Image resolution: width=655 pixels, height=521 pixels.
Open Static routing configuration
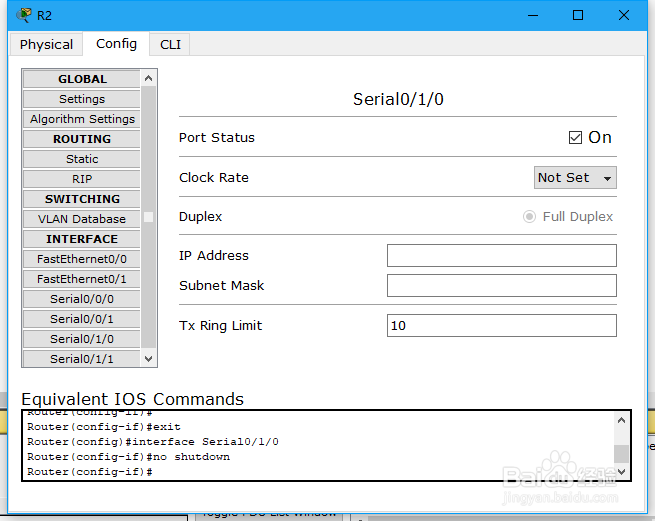[82, 159]
